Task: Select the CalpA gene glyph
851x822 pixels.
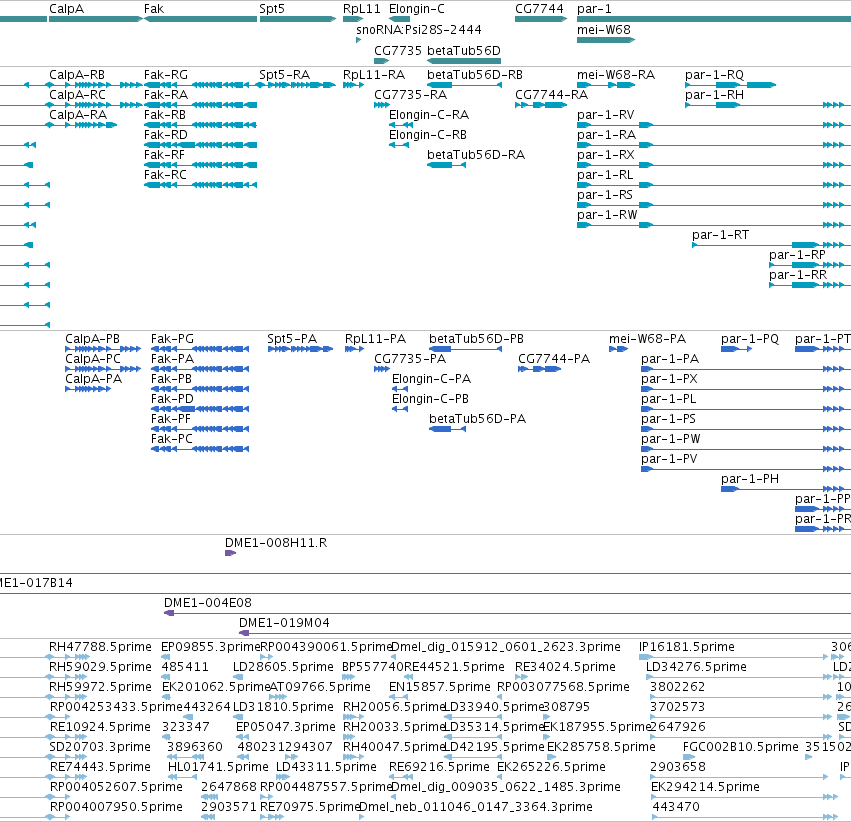Action: tap(96, 19)
